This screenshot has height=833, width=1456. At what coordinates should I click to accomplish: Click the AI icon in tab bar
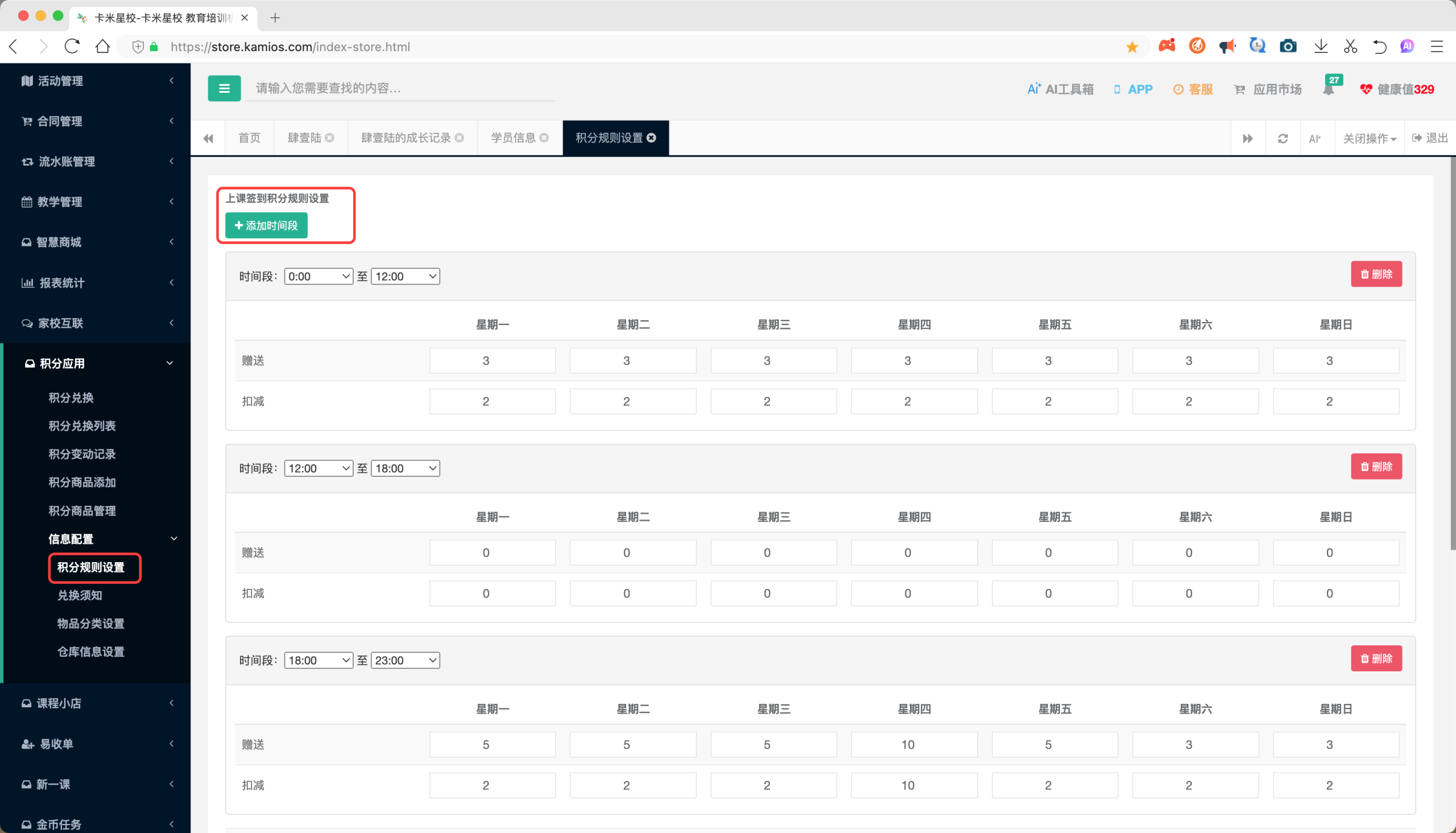(1314, 138)
